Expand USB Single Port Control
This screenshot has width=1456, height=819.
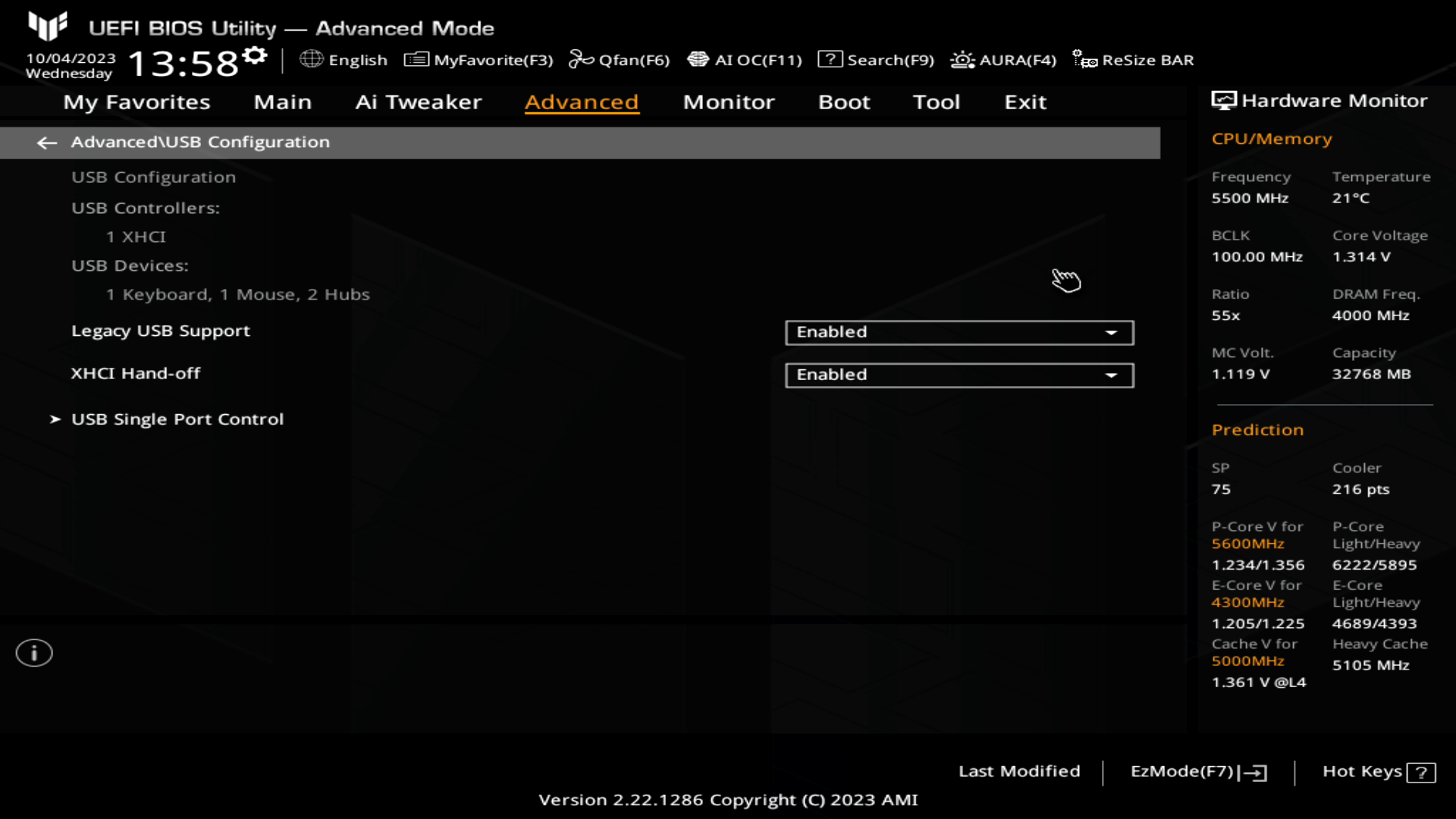click(176, 418)
